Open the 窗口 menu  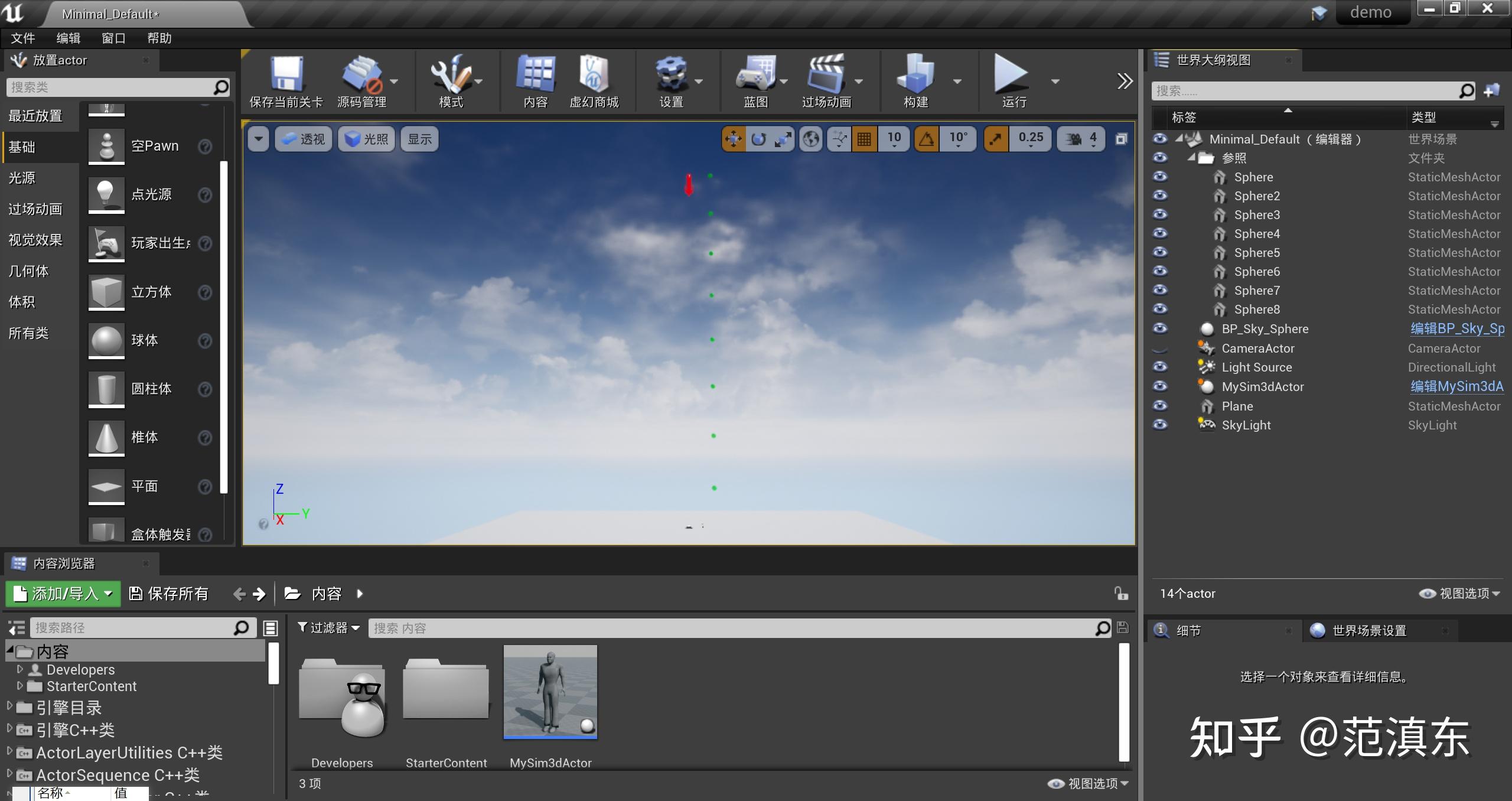coord(113,38)
